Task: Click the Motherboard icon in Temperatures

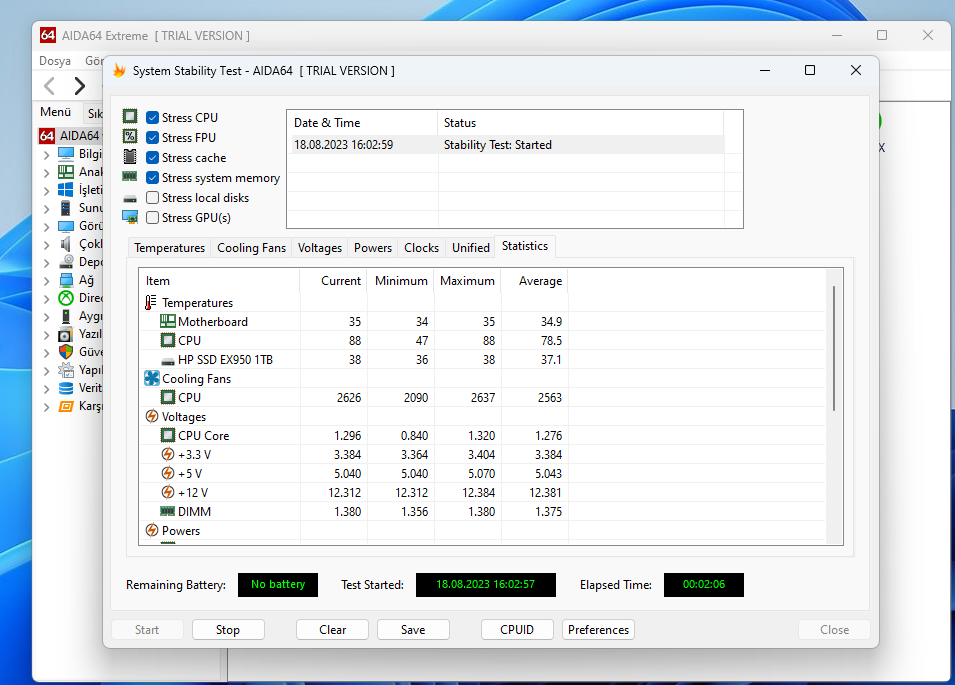Action: point(167,321)
